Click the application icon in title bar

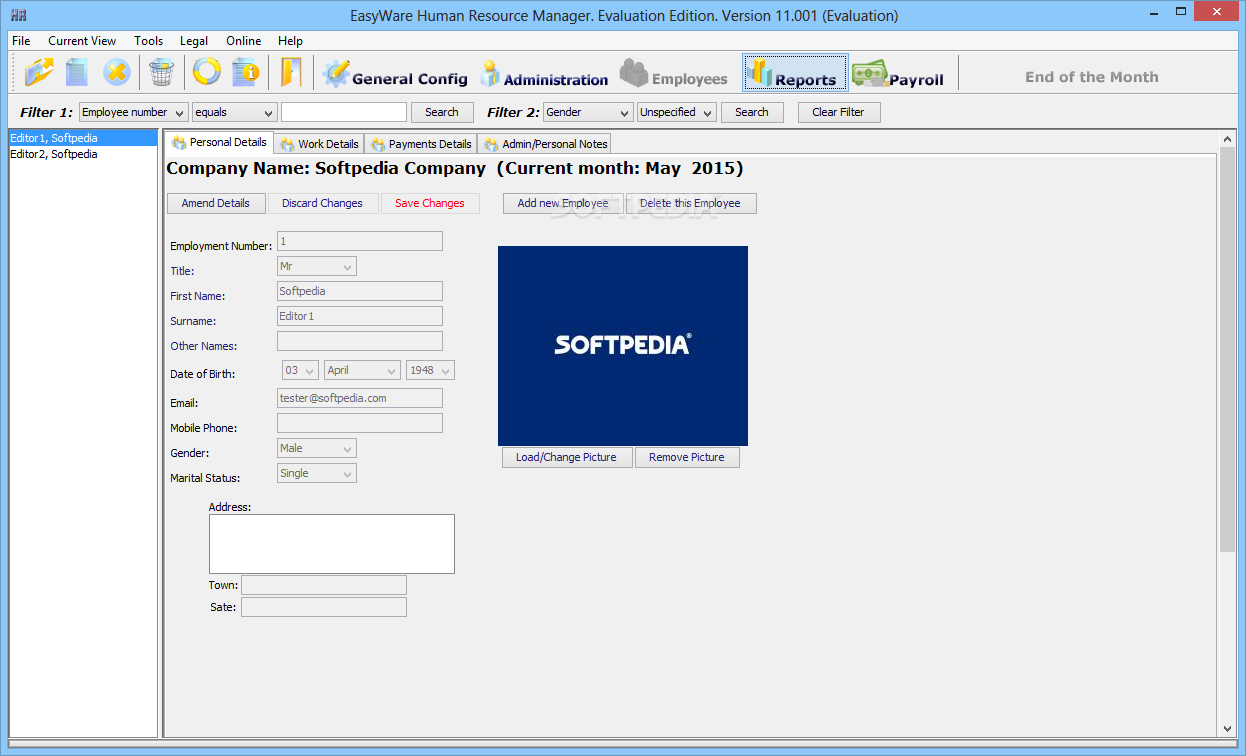(x=18, y=16)
